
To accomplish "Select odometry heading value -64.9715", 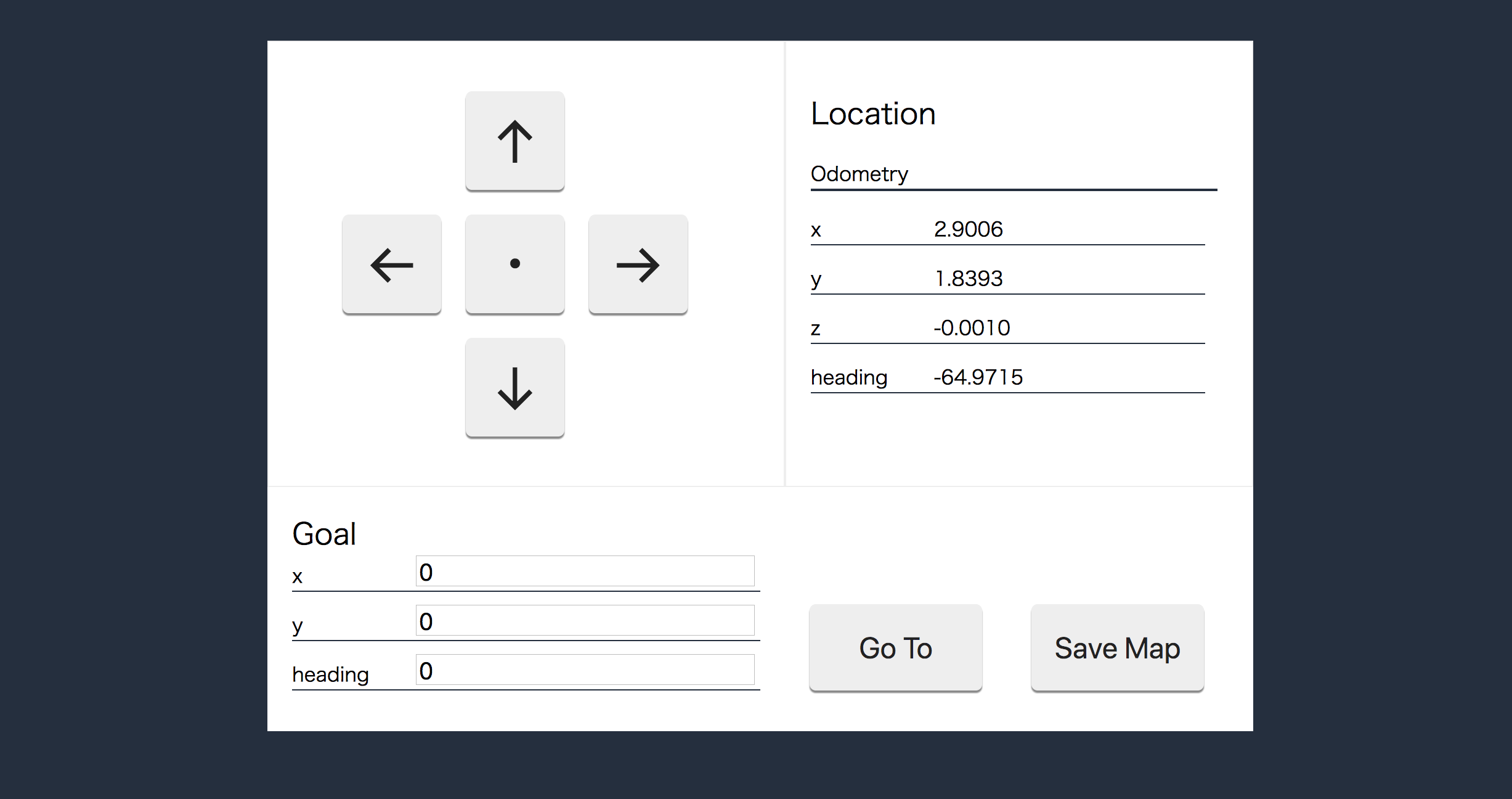I will click(978, 377).
